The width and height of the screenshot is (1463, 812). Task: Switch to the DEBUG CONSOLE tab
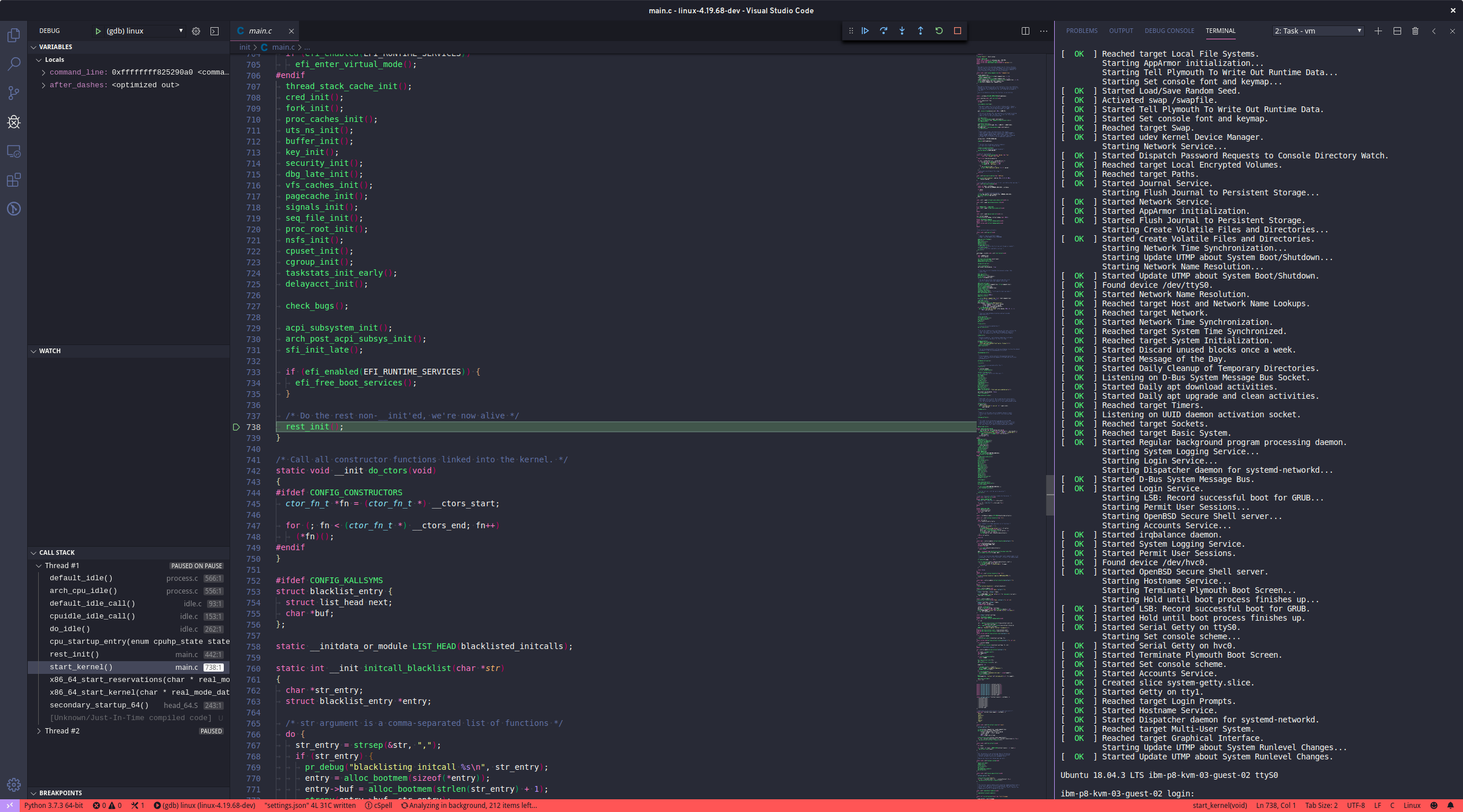point(1169,31)
